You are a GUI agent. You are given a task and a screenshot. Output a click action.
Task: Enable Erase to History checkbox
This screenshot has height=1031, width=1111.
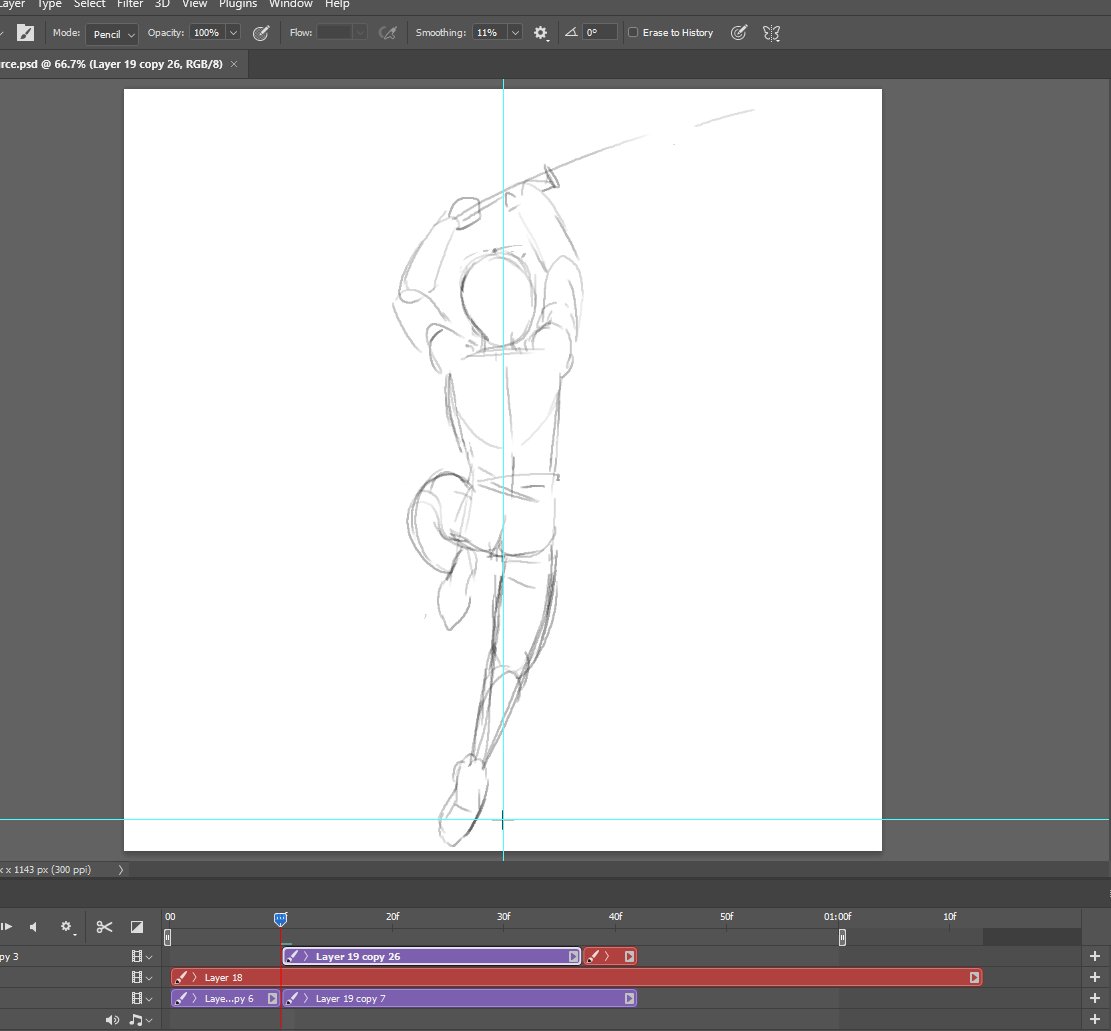click(x=633, y=33)
